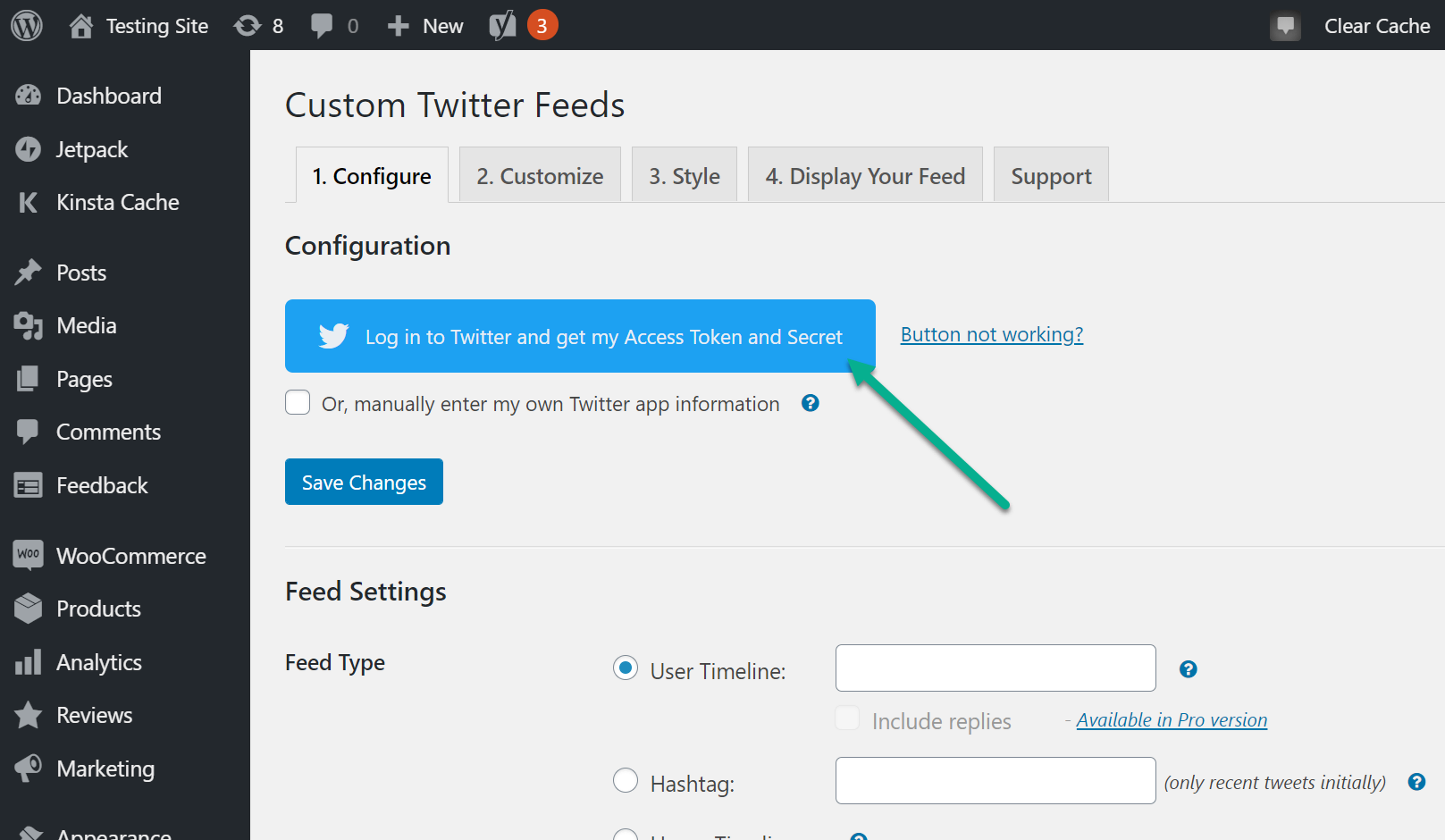Select the Hashtag feed type option
The width and height of the screenshot is (1445, 840).
626,780
